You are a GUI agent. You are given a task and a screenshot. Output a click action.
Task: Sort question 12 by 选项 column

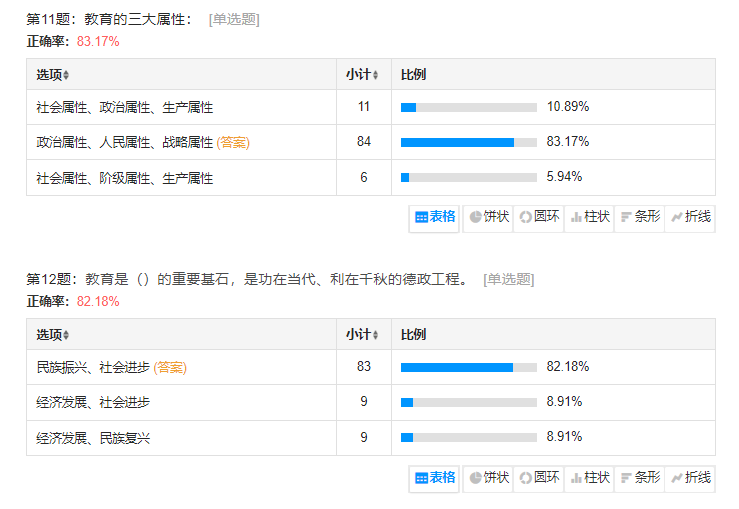coord(53,335)
